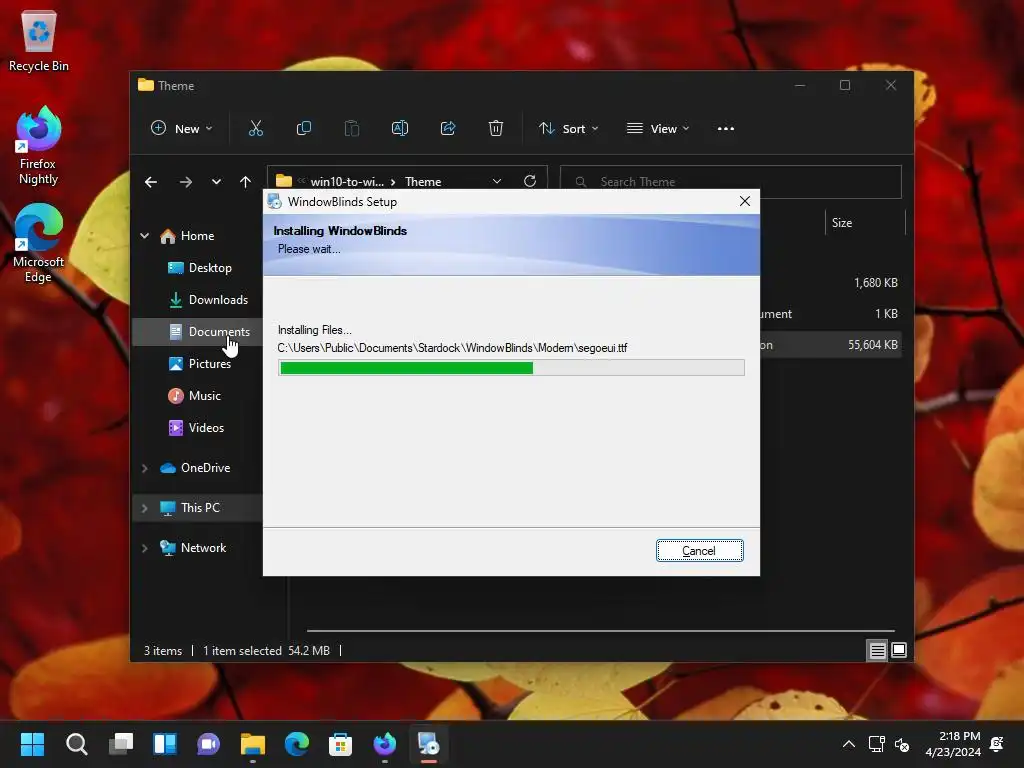1024x768 pixels.
Task: Go forward with the right arrow in Explorer
Action: (x=185, y=182)
